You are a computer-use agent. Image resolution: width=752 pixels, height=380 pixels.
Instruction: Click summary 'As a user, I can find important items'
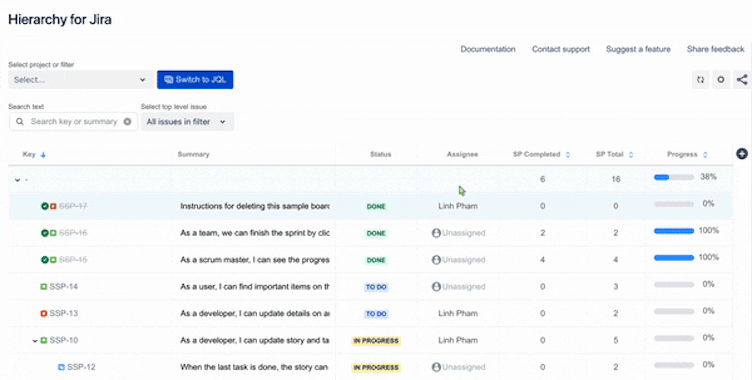(255, 287)
